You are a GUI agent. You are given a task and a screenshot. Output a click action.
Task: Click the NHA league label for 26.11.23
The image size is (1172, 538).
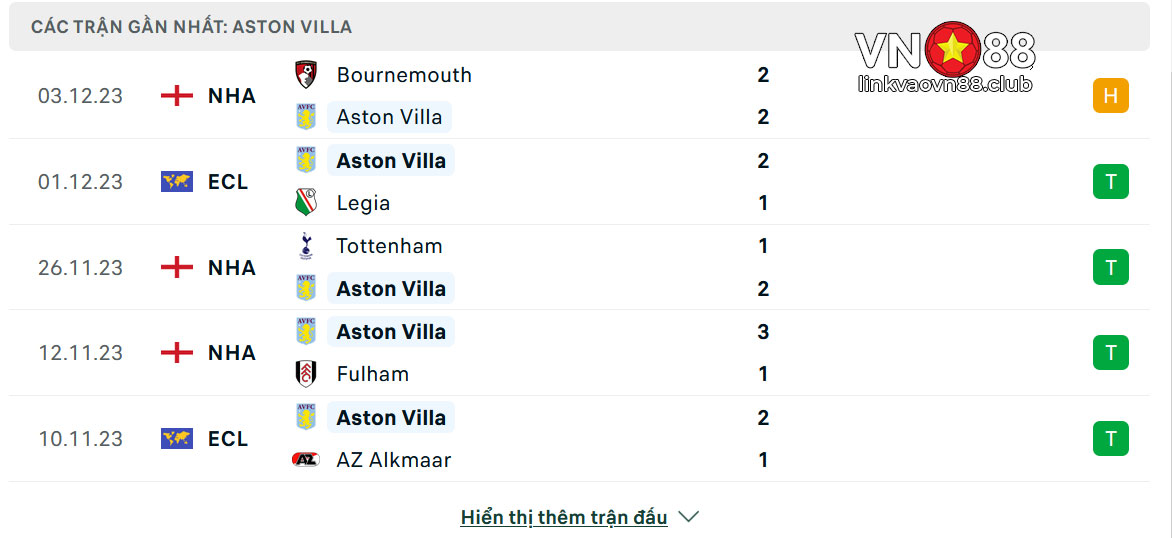(232, 268)
